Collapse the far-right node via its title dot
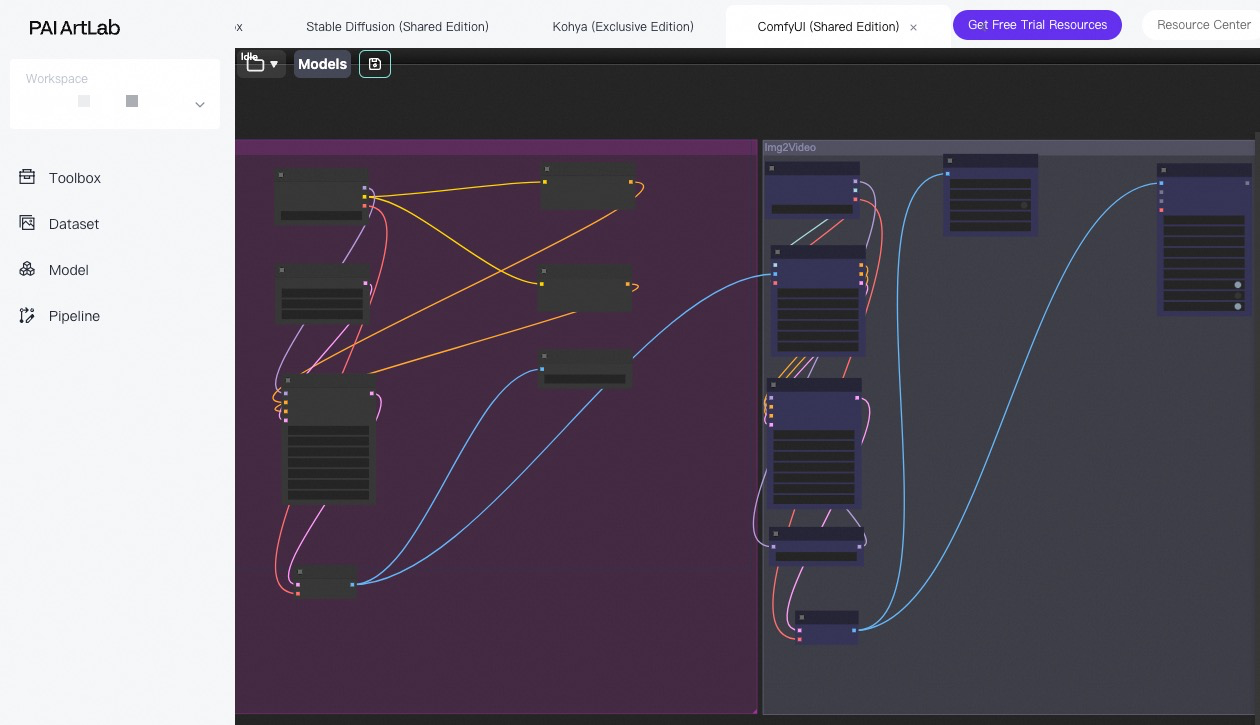Viewport: 1260px width, 725px height. tap(1164, 170)
